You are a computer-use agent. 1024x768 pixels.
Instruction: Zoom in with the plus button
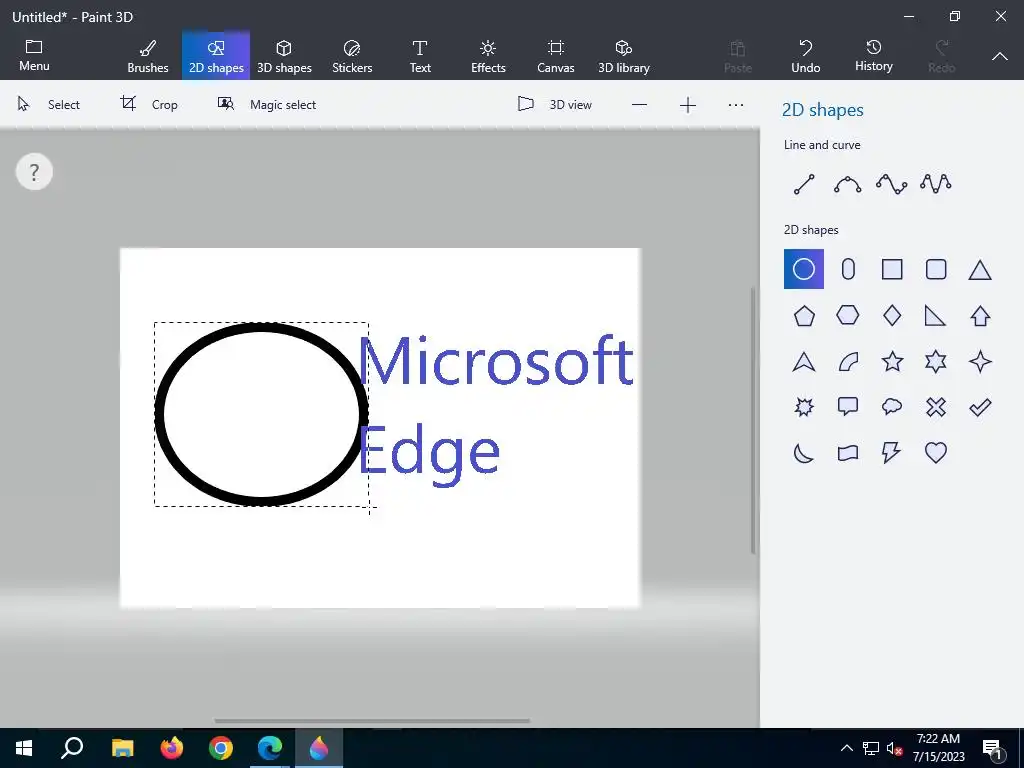coord(688,105)
